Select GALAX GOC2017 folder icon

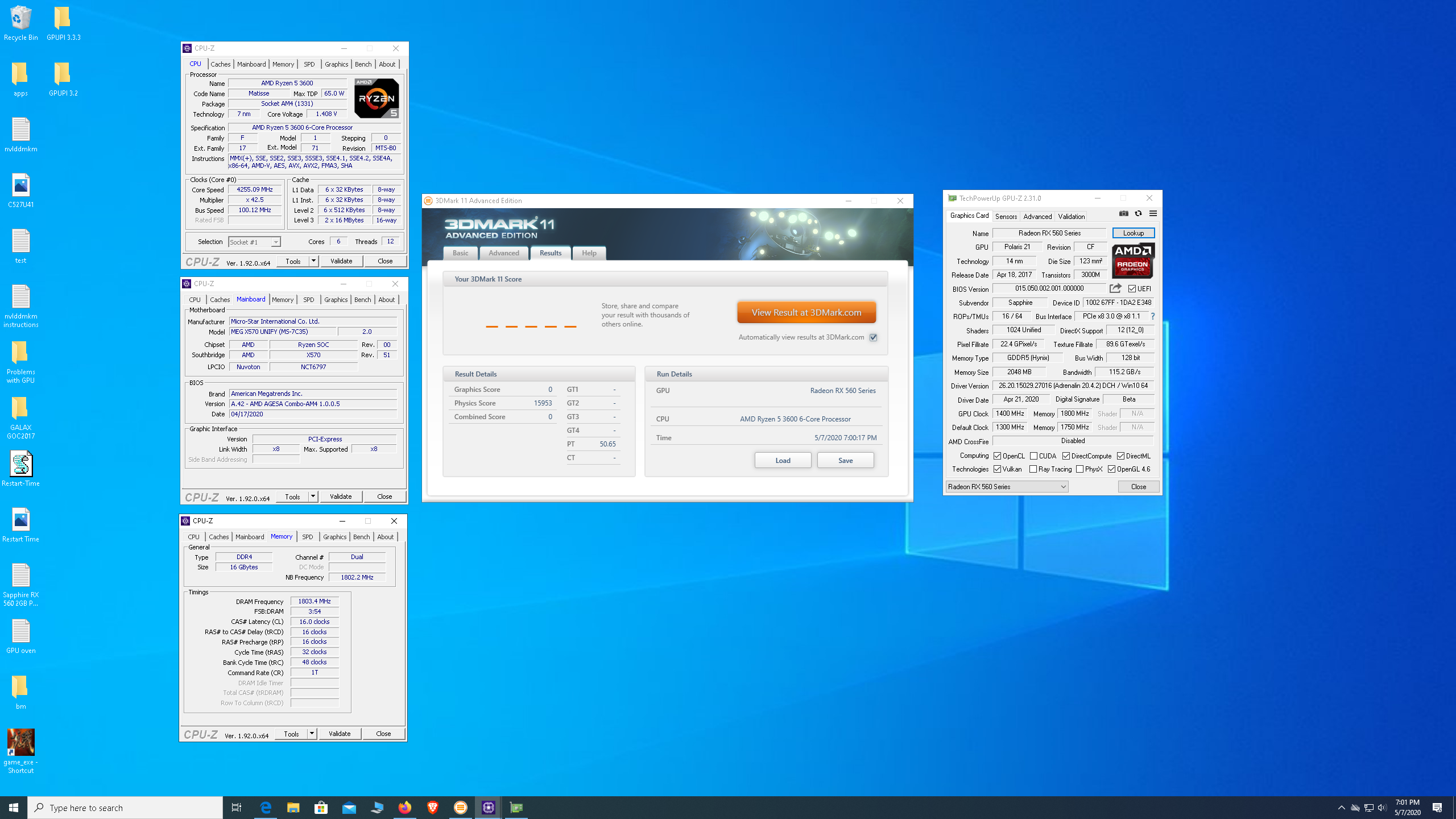pyautogui.click(x=21, y=417)
